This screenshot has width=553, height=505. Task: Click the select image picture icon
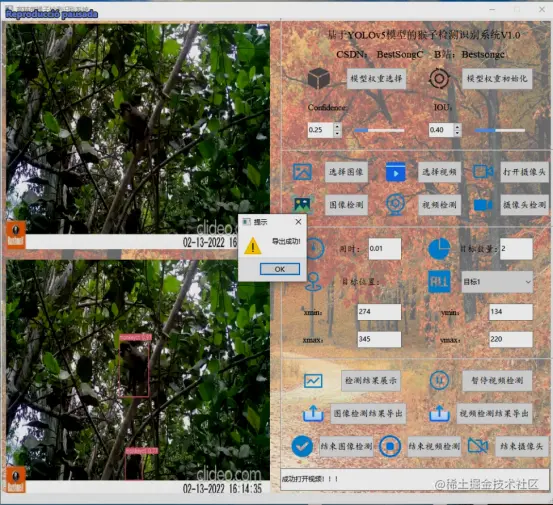[x=302, y=172]
